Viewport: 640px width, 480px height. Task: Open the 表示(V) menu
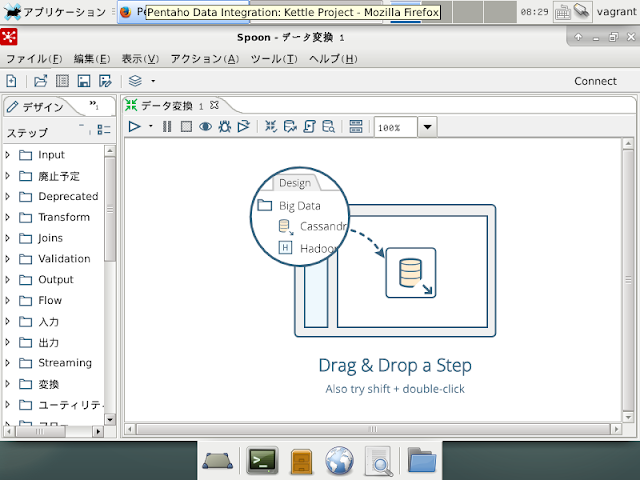click(140, 59)
